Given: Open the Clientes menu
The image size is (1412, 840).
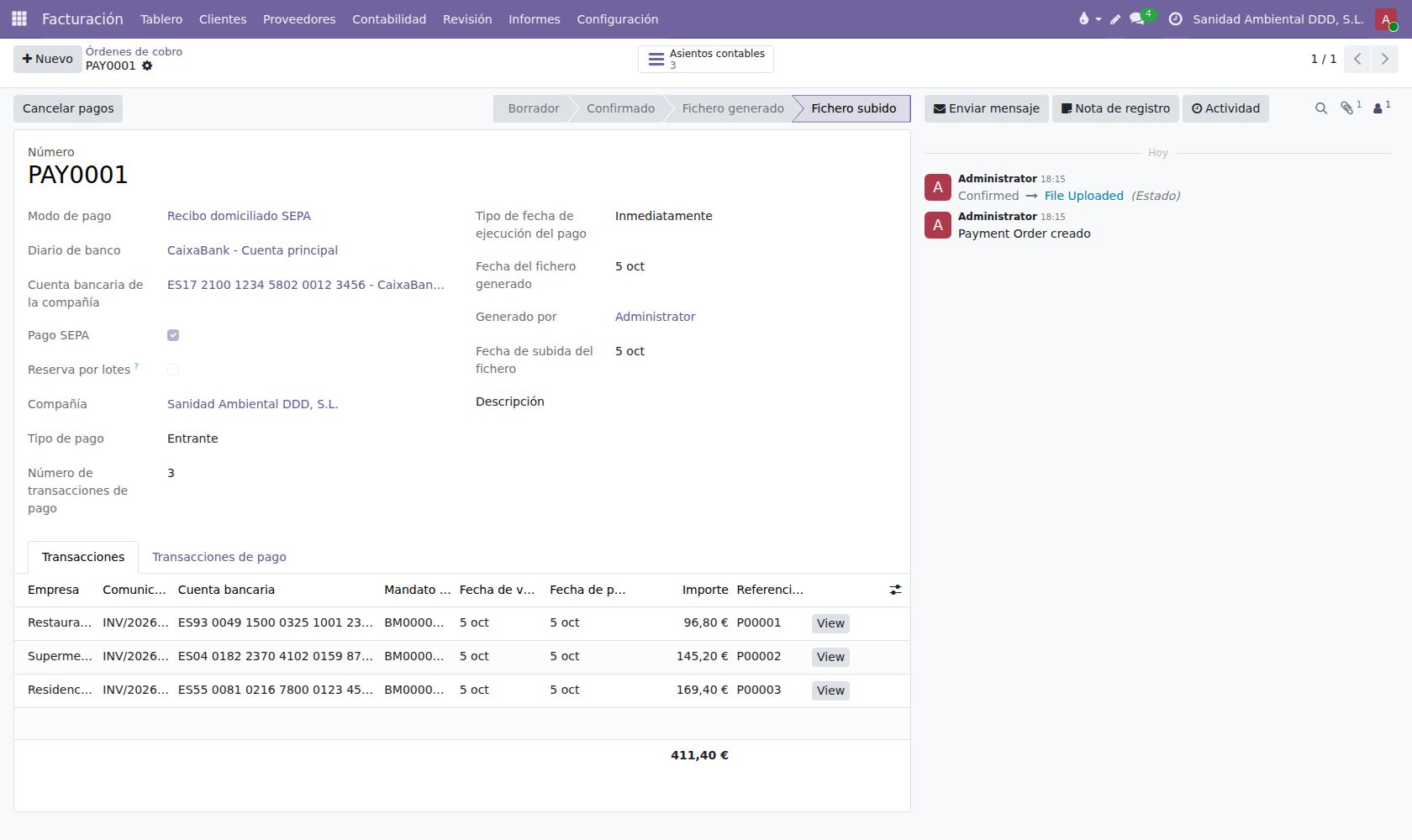Looking at the screenshot, I should pos(223,18).
